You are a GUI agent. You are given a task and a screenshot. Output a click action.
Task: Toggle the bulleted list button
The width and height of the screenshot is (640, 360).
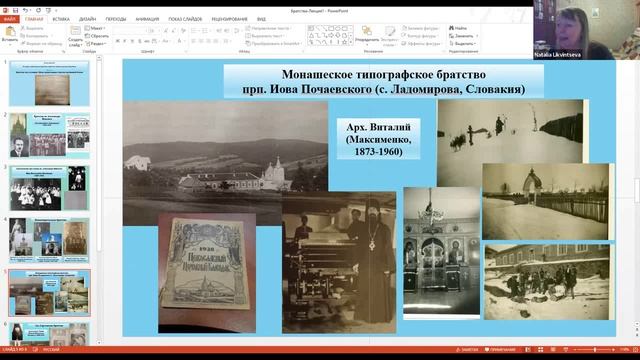194,30
